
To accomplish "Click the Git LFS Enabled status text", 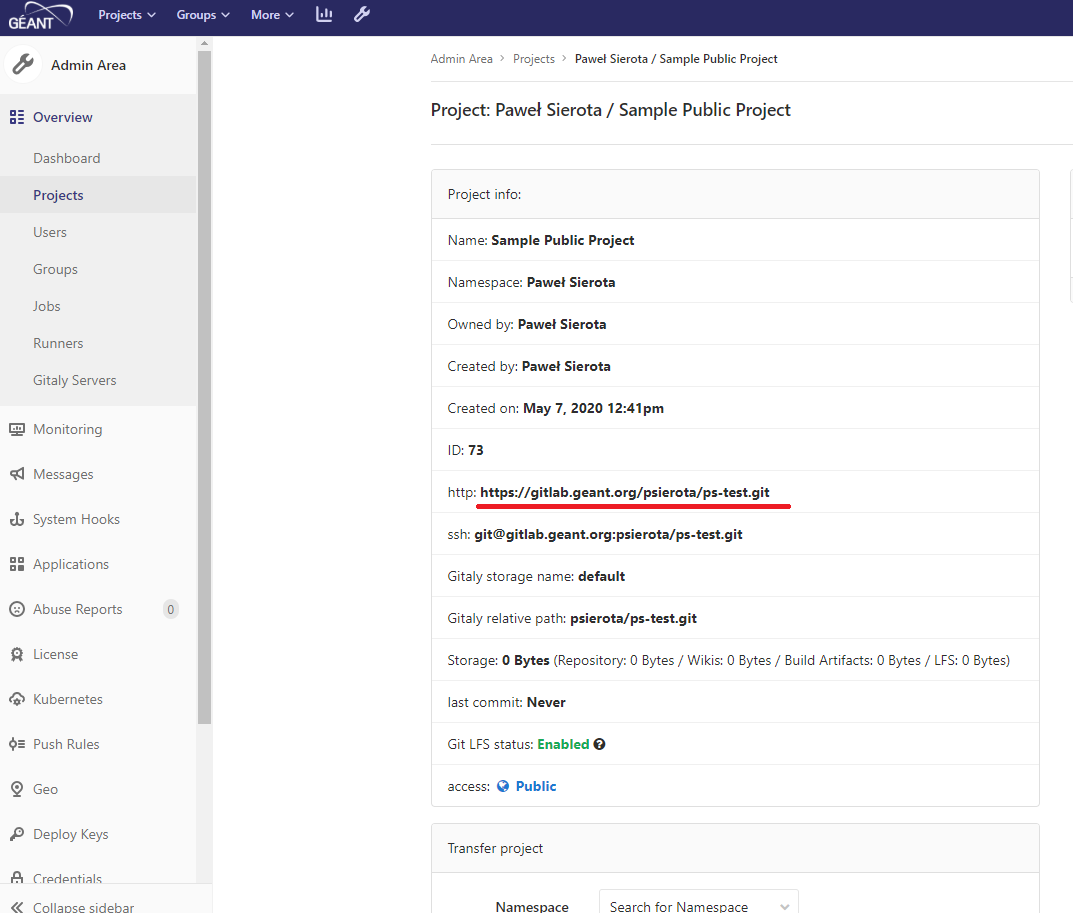I will pyautogui.click(x=563, y=744).
